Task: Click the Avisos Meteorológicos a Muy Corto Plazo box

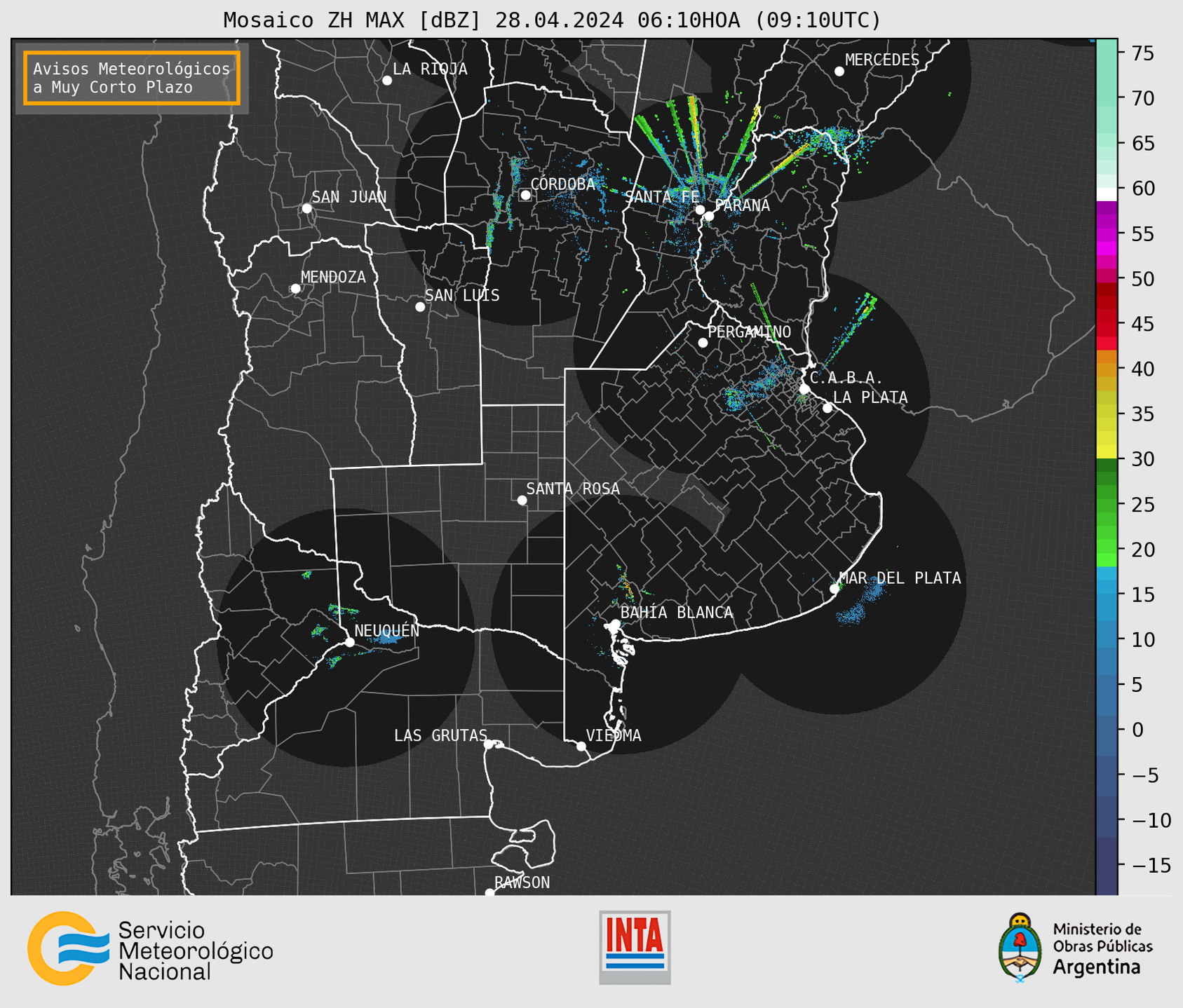Action: (x=132, y=78)
